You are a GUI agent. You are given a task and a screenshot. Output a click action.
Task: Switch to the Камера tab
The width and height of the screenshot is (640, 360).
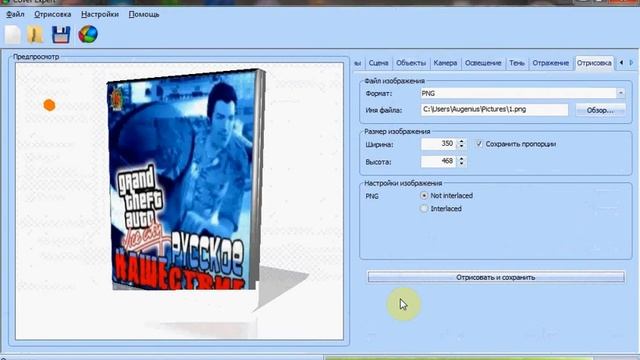[445, 63]
